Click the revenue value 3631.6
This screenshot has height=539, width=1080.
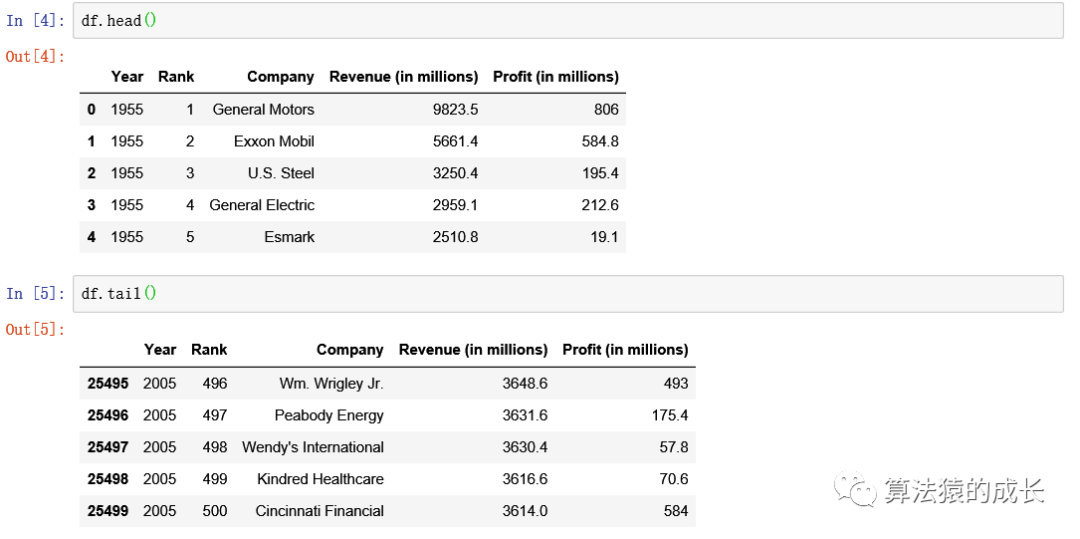click(x=525, y=415)
